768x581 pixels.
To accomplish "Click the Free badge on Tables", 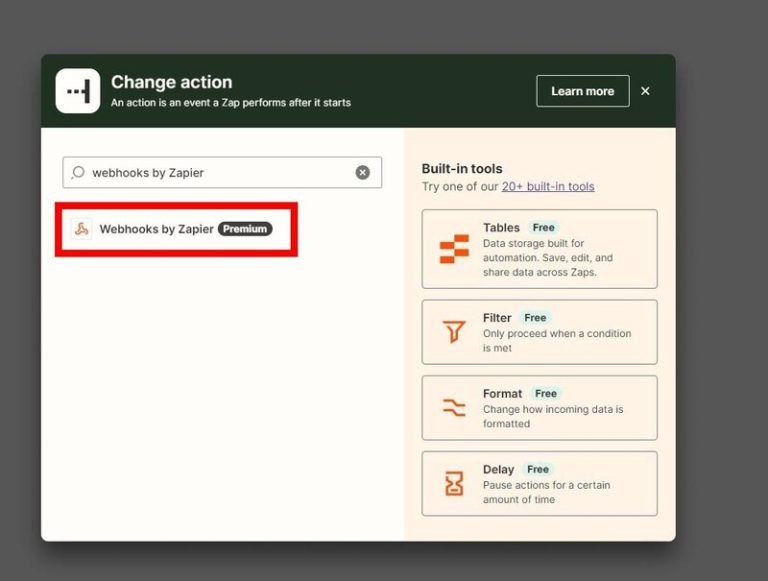I will (x=543, y=227).
